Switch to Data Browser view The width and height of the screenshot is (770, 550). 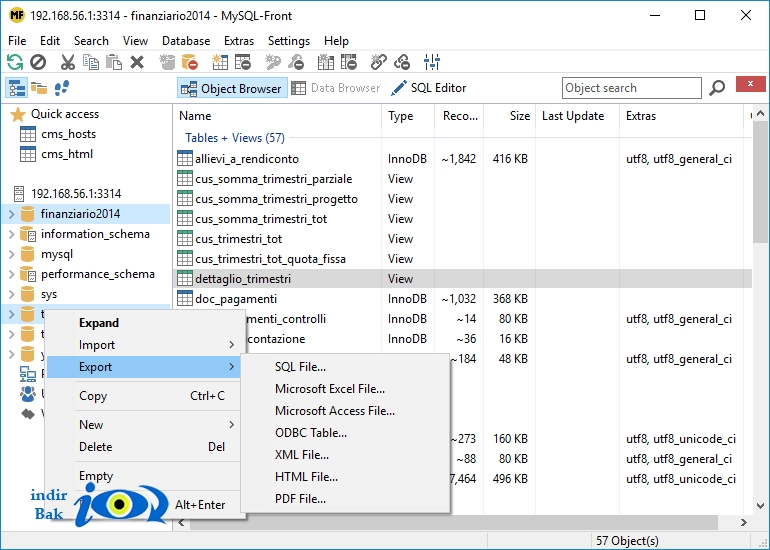coord(336,88)
